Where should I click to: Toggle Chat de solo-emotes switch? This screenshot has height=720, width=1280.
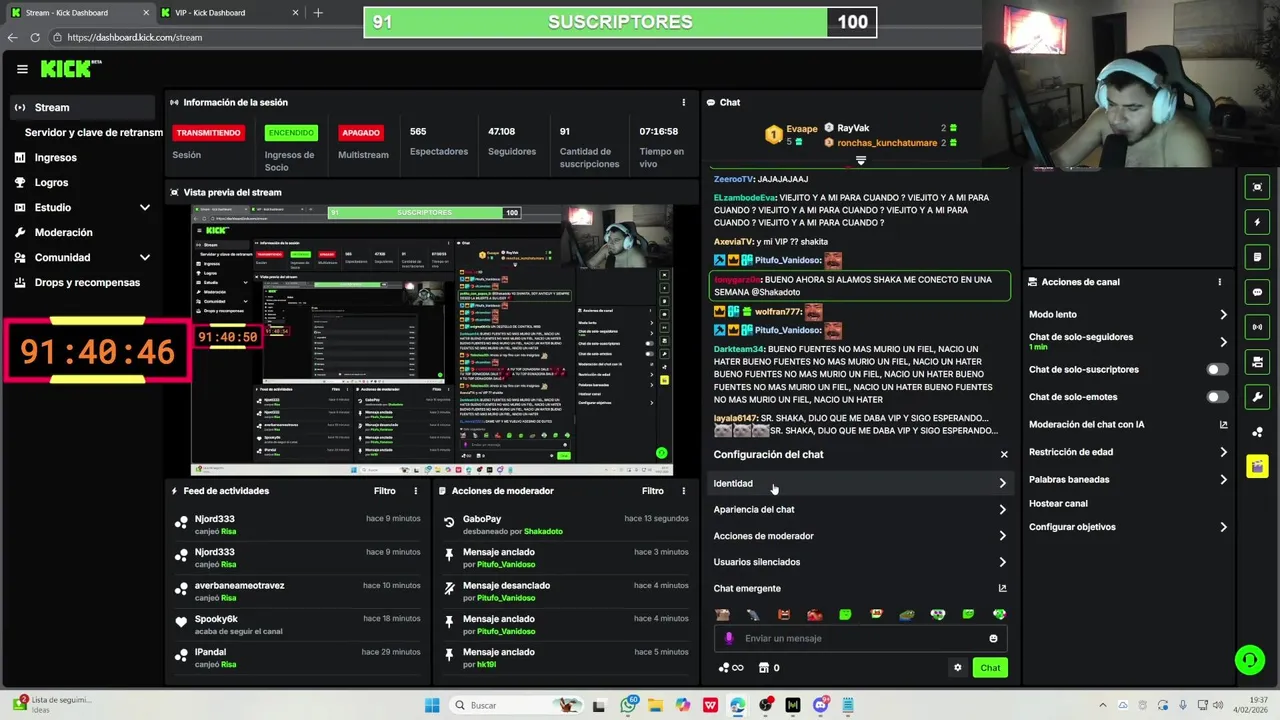(x=1217, y=397)
